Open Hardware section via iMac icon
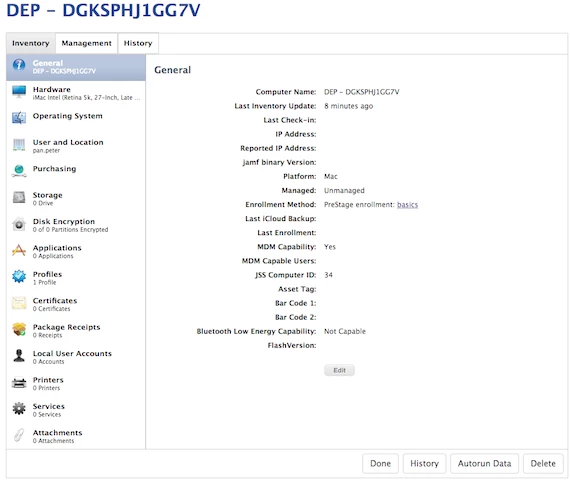This screenshot has width=570, height=480. (19, 92)
